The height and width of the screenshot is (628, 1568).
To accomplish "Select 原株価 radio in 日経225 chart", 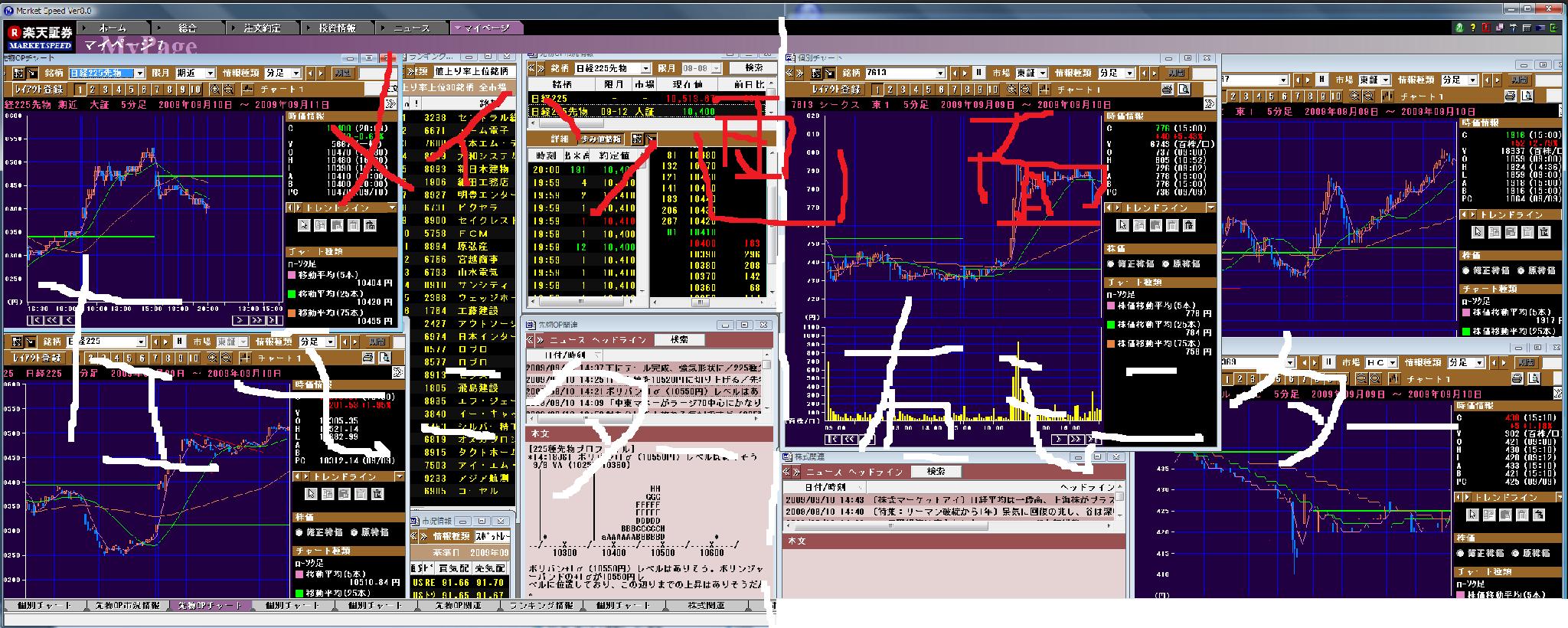I will click(x=354, y=532).
